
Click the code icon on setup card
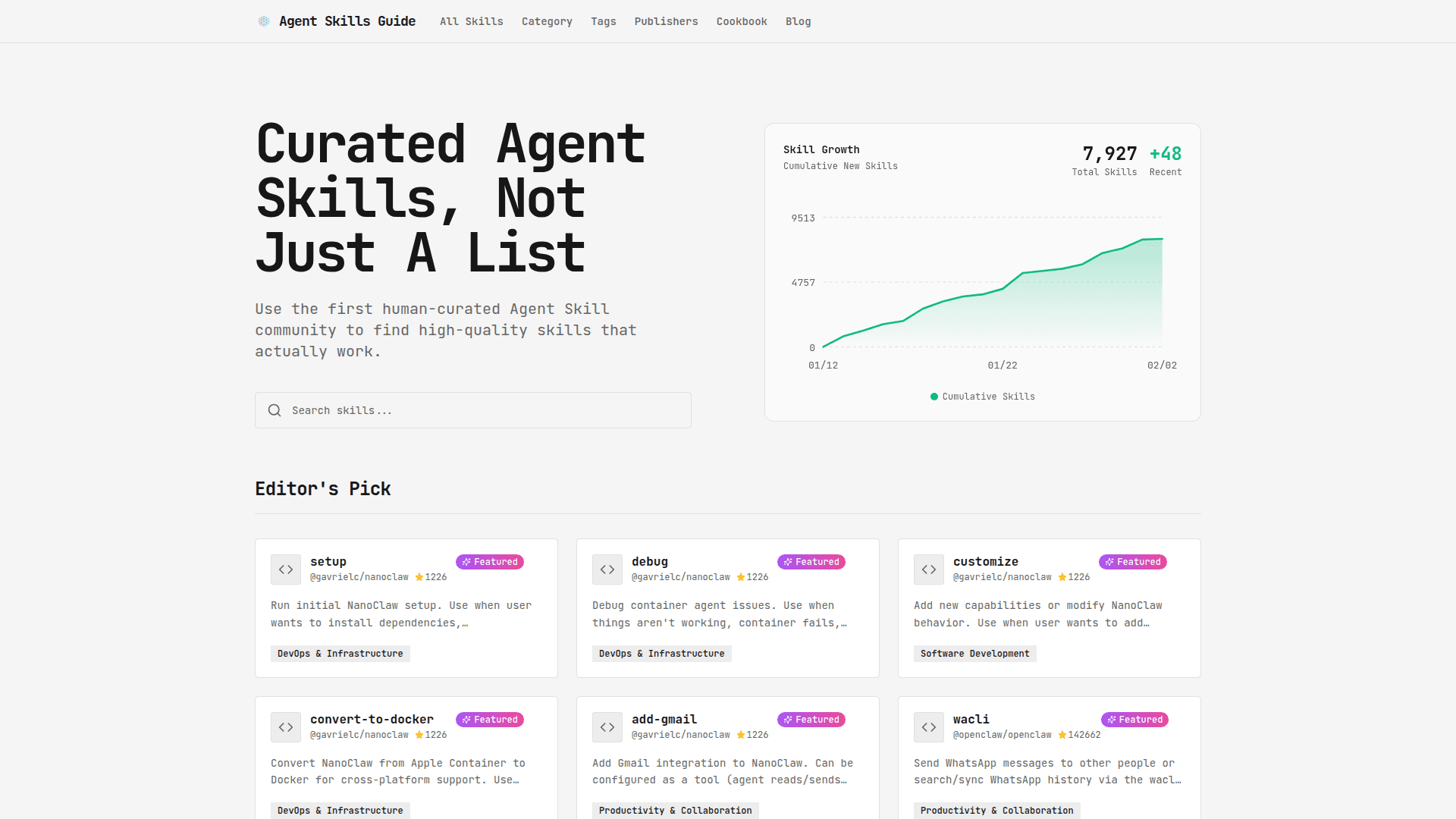click(286, 570)
